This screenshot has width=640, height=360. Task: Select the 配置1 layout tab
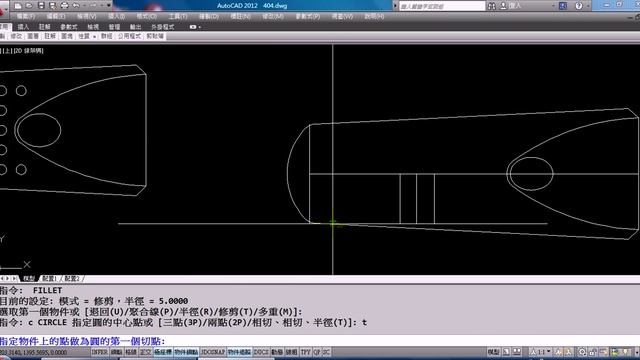[x=49, y=279]
